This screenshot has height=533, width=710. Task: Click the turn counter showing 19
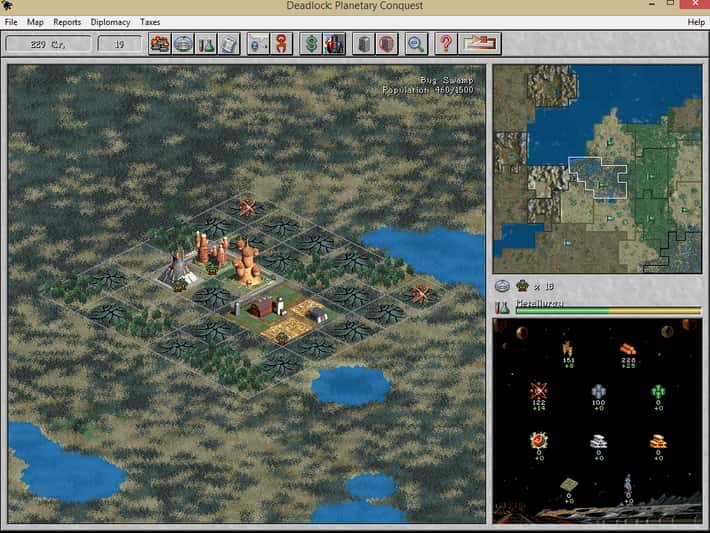pos(119,44)
